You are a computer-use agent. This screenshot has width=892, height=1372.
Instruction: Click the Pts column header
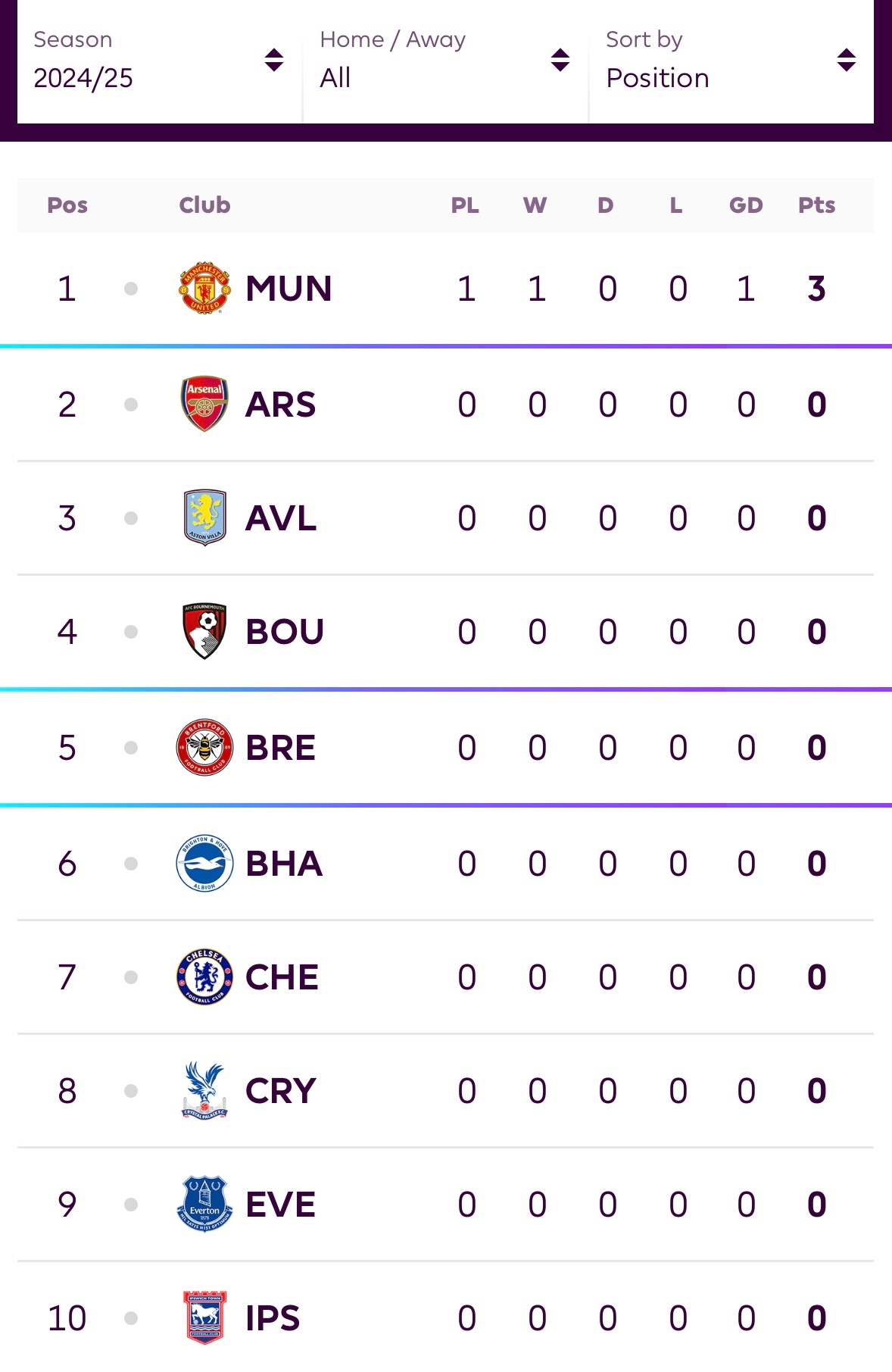pos(816,205)
